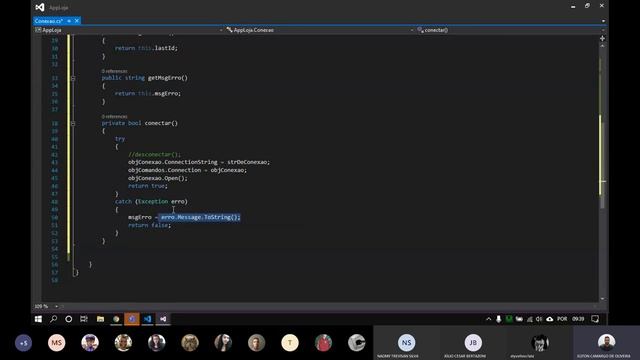640x360 pixels.
Task: Open the AppLoja.Conexao class dropdown
Action: coord(320,30)
